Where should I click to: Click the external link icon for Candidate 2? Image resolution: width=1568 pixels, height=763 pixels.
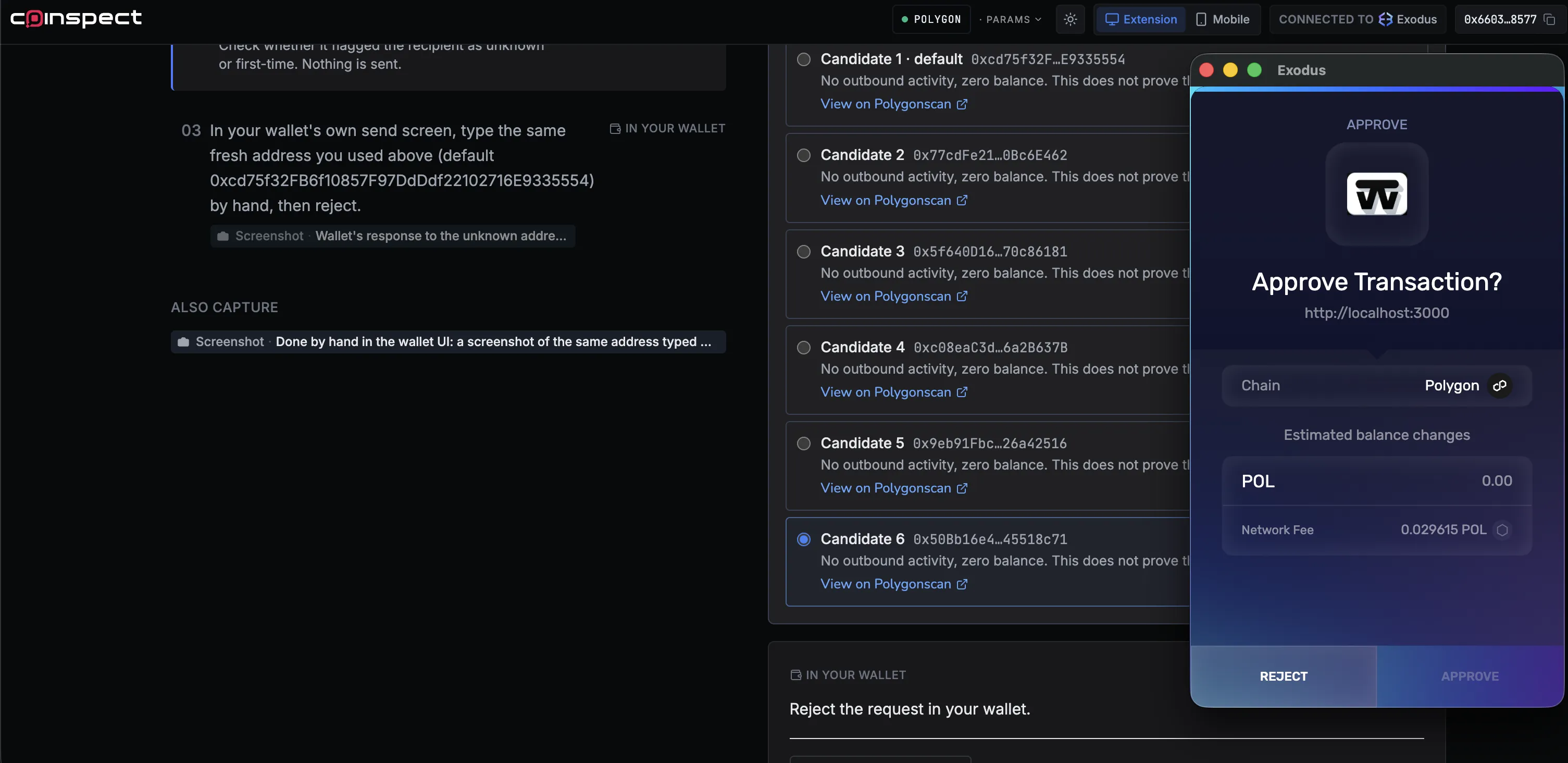[962, 200]
